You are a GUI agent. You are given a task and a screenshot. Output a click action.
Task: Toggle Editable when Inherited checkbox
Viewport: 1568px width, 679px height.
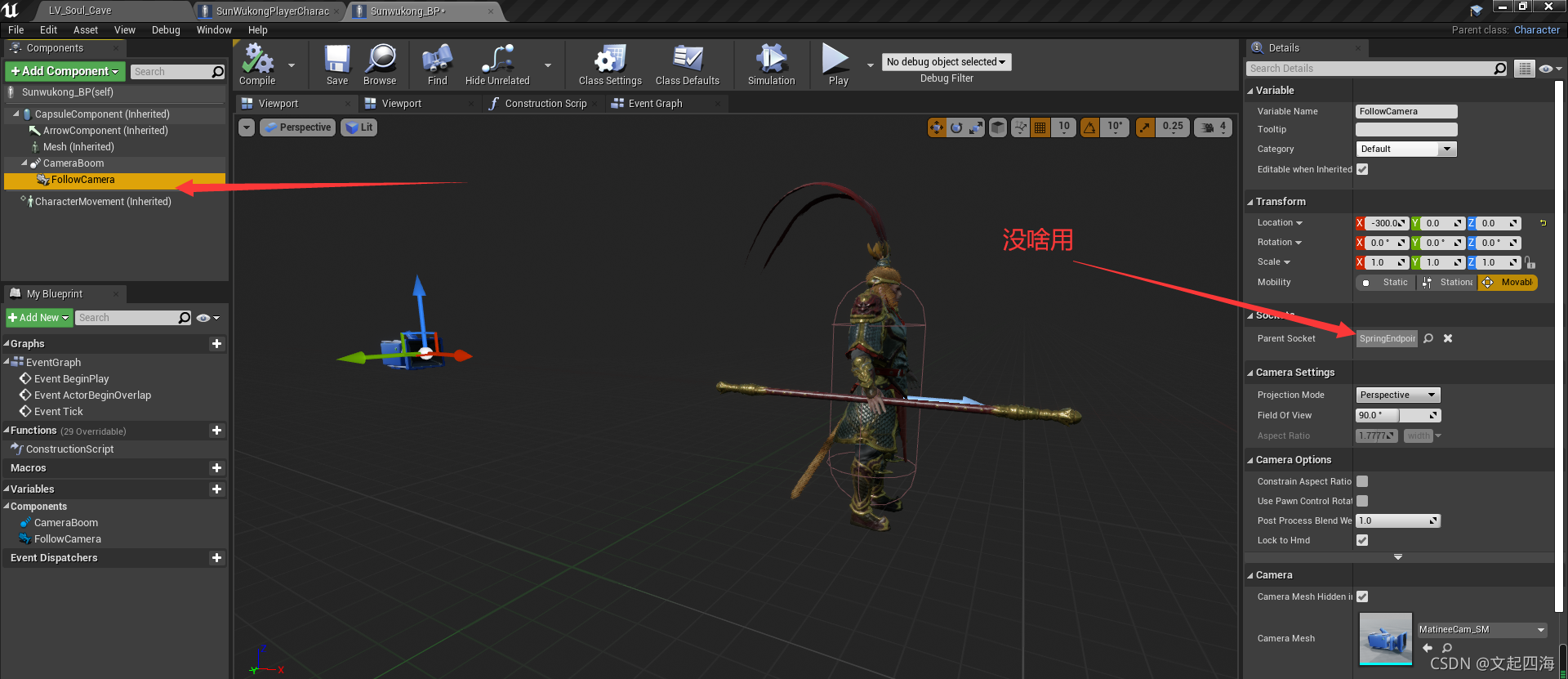click(x=1362, y=169)
